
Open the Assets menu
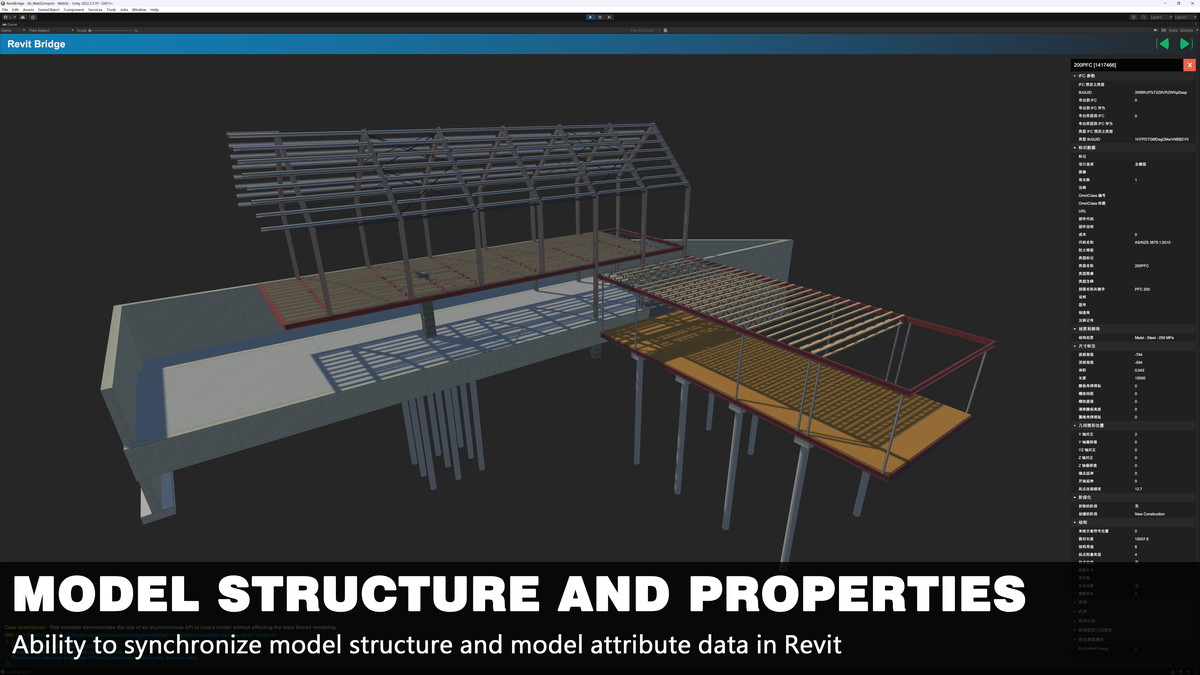[28, 9]
